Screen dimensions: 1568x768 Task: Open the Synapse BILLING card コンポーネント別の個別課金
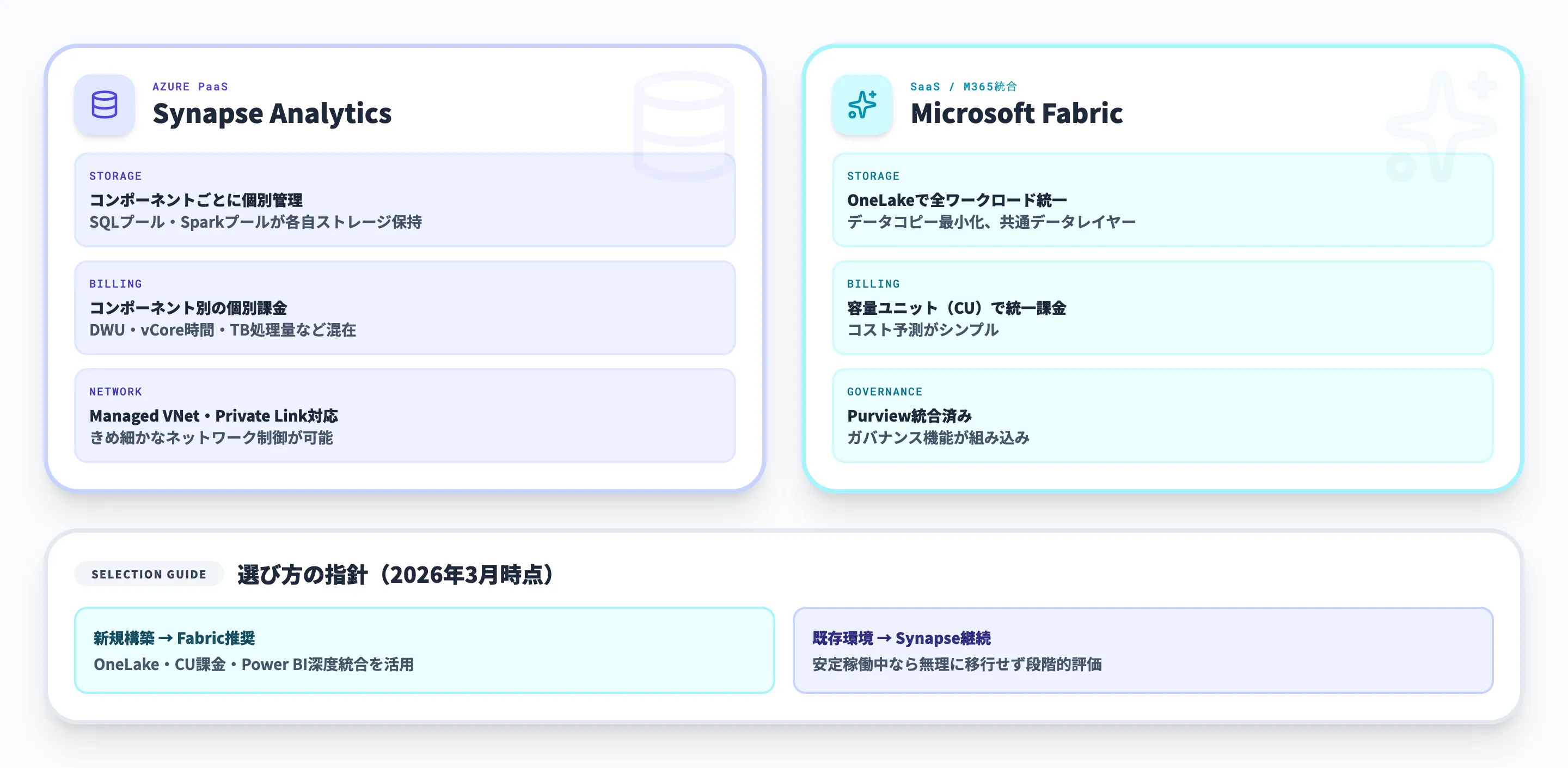coord(405,308)
